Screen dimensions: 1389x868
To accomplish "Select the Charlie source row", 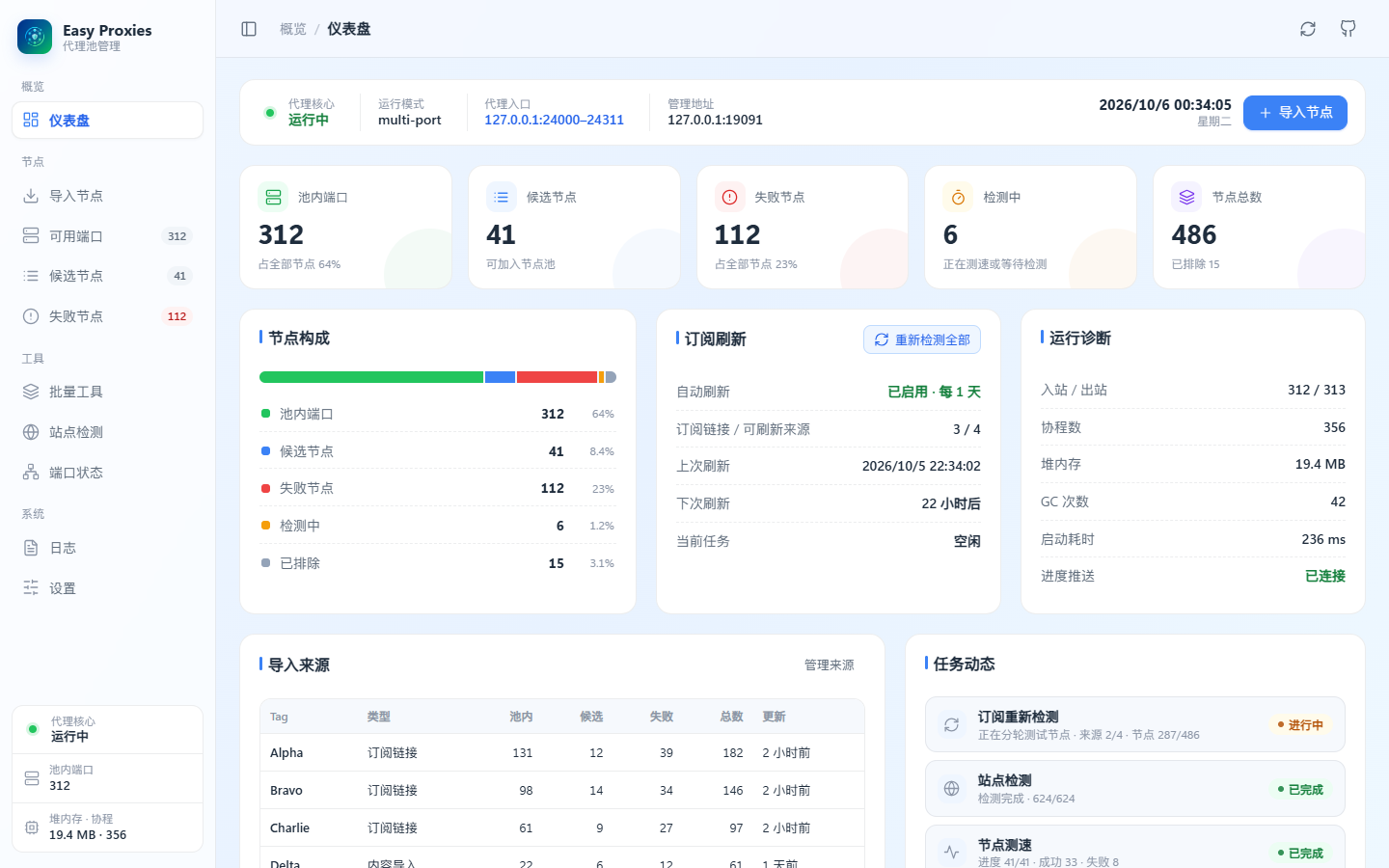I will tap(562, 827).
